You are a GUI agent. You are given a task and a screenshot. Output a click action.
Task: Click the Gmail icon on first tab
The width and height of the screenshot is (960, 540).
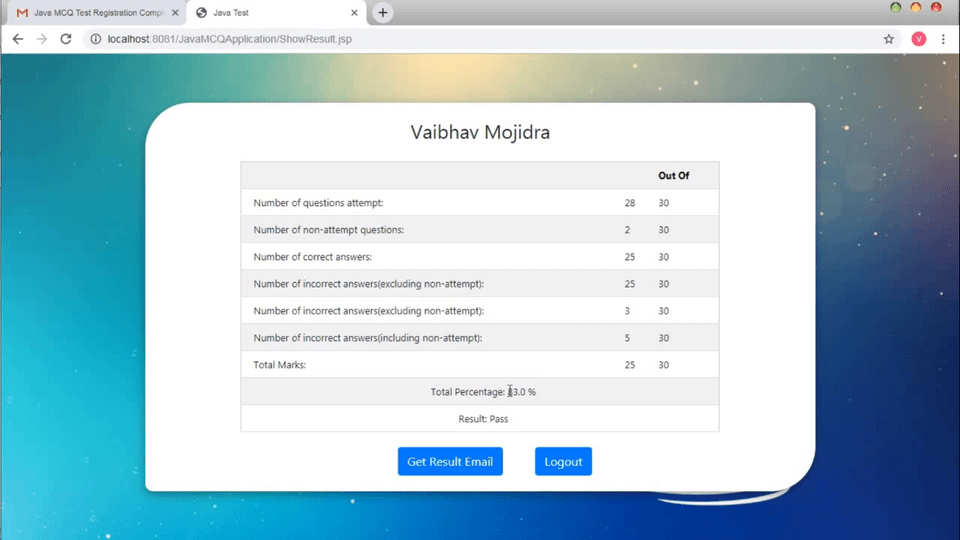22,13
